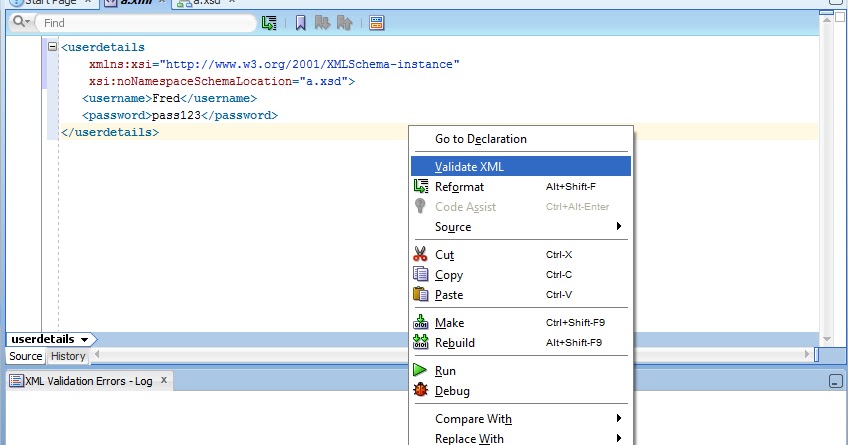
Task: Toggle bookmark using the bookmark icon
Action: (x=301, y=23)
